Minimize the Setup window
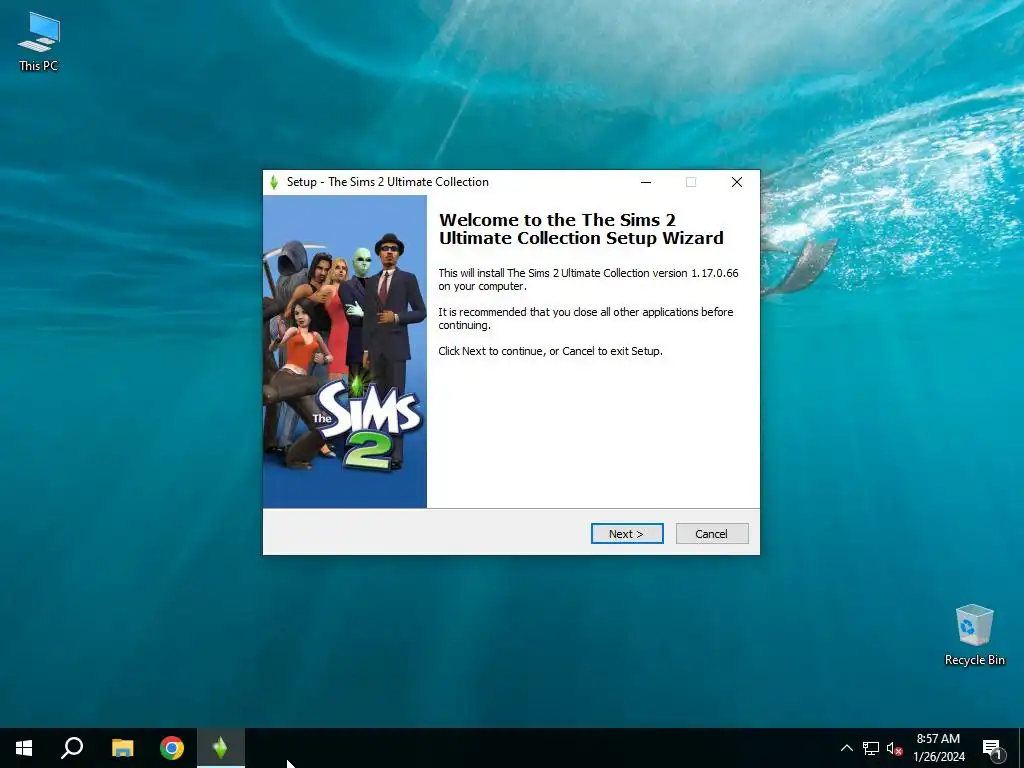This screenshot has width=1024, height=768. (x=646, y=182)
